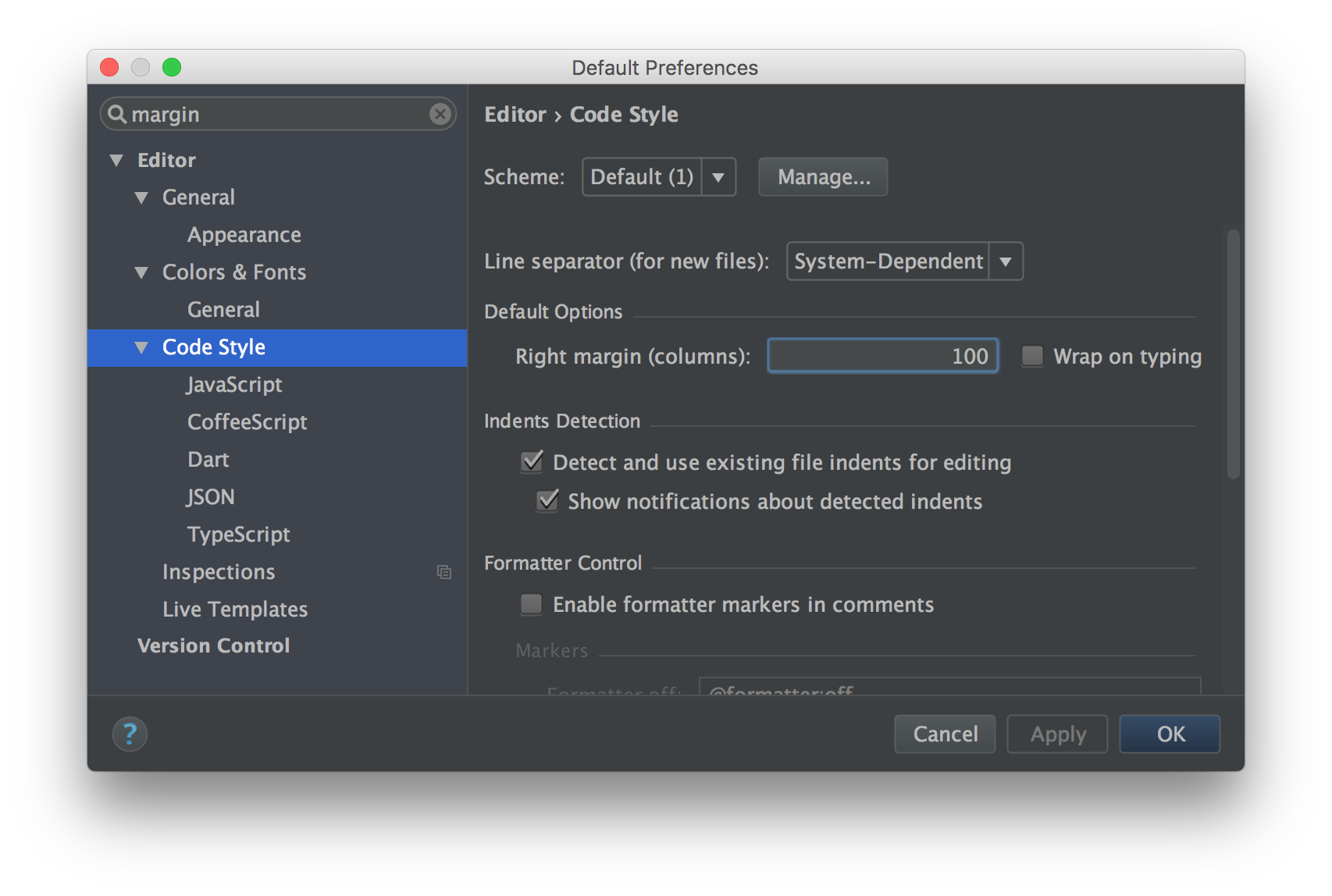
Task: Open the Line separator System-Dependent dropdown
Action: pos(905,261)
